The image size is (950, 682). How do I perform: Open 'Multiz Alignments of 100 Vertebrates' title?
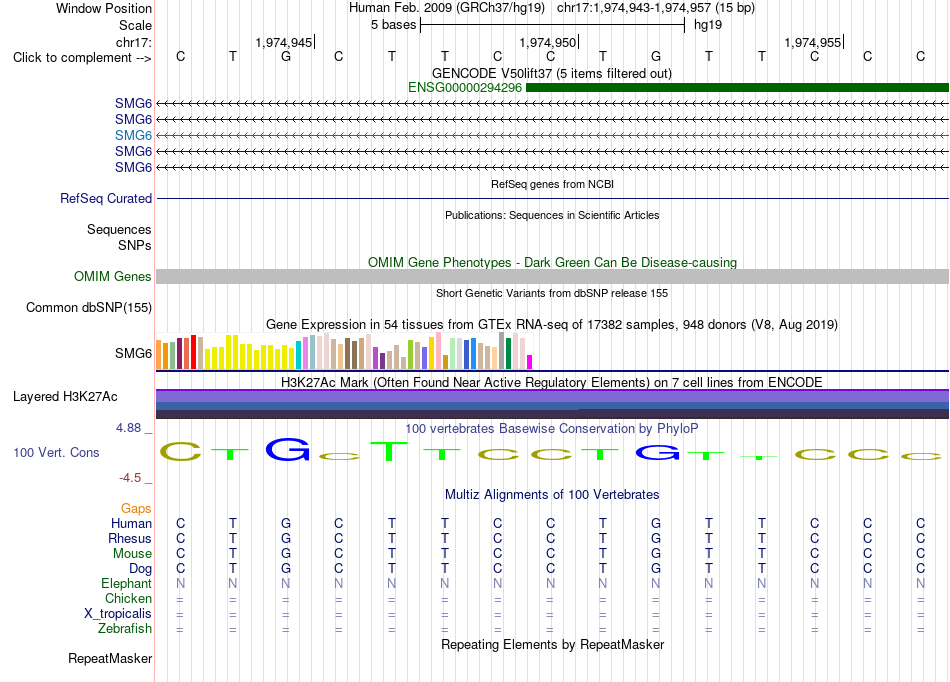552,495
